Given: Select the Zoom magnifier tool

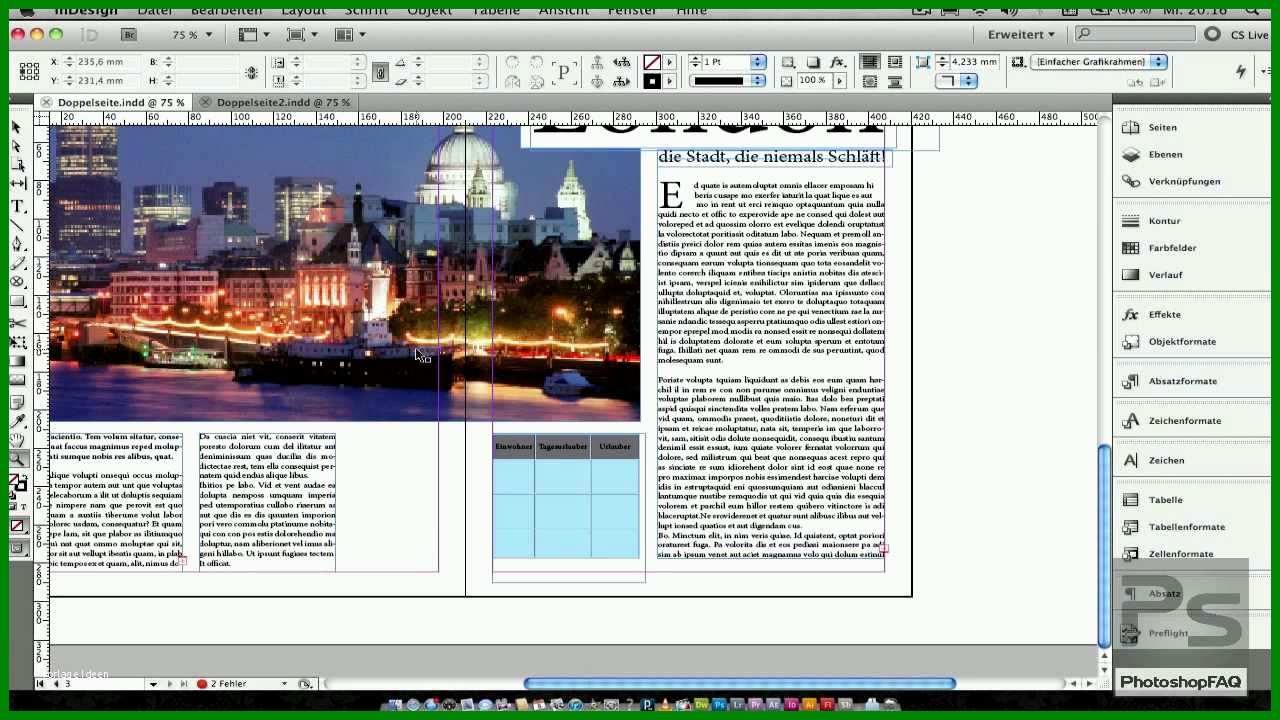Looking at the screenshot, I should pos(18,459).
